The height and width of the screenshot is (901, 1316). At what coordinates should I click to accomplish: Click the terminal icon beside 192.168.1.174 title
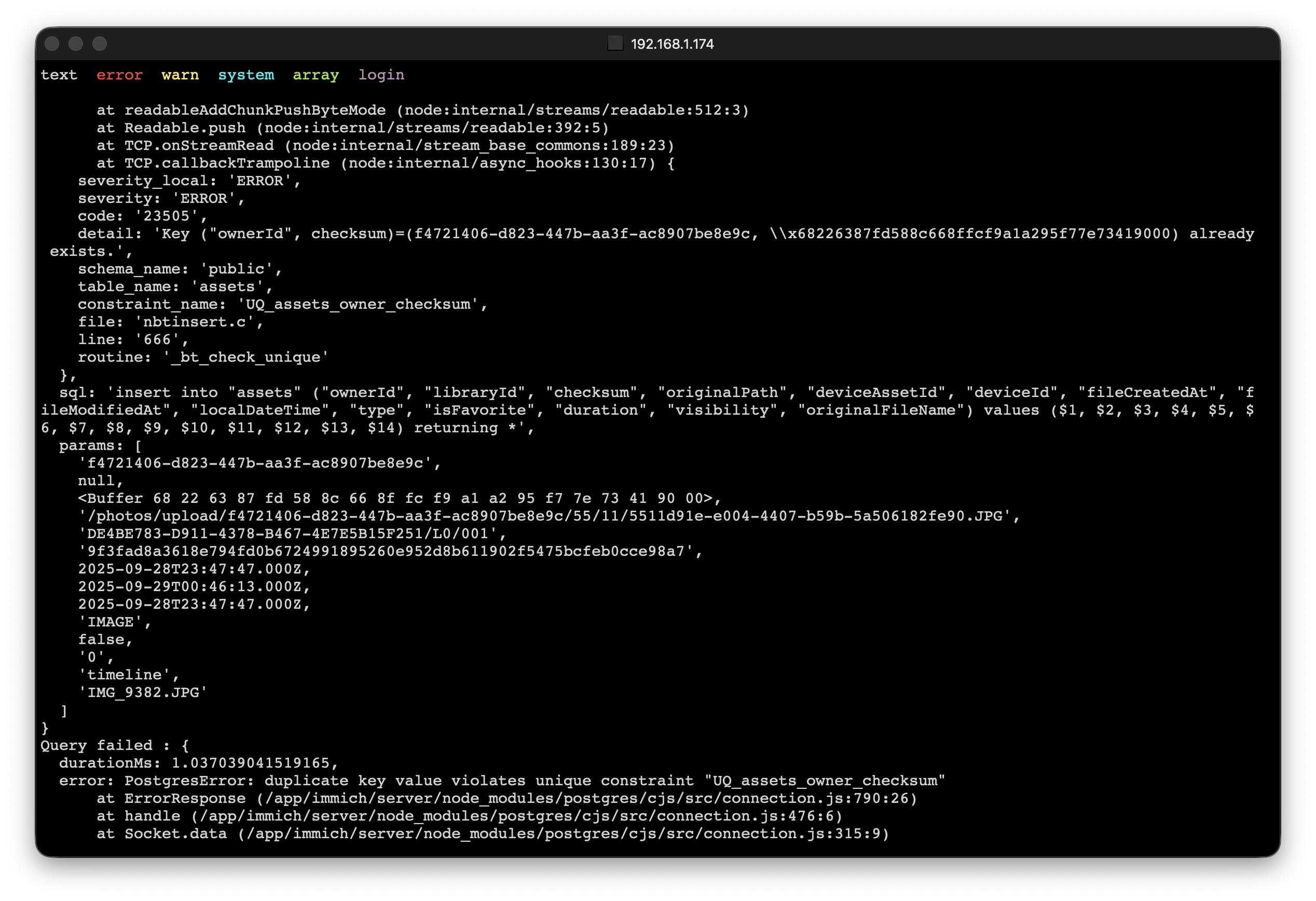(615, 44)
